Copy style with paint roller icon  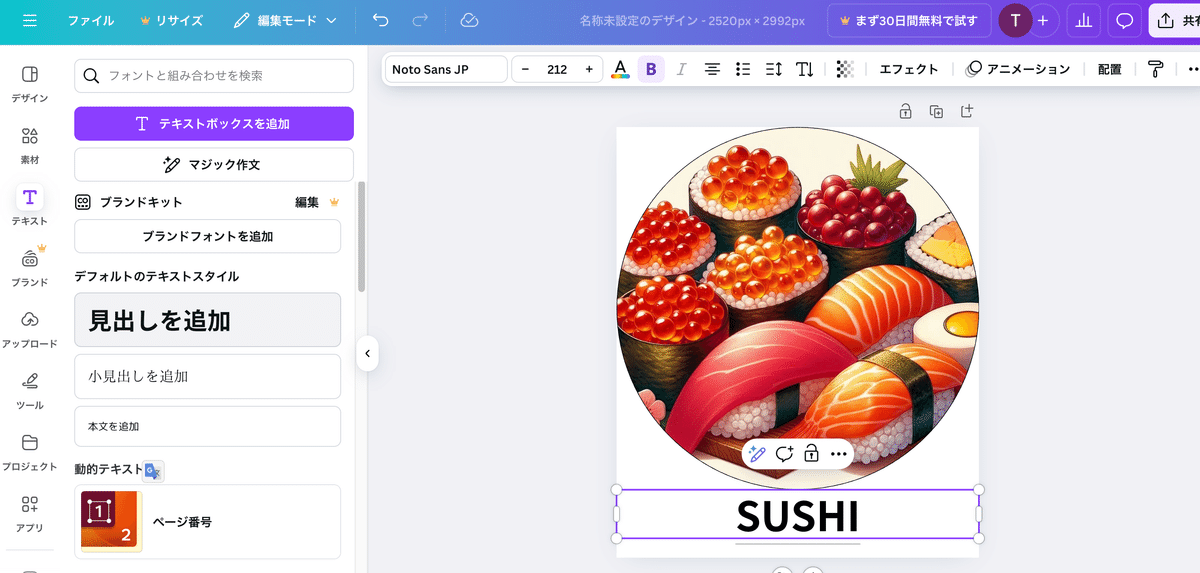(x=1155, y=69)
